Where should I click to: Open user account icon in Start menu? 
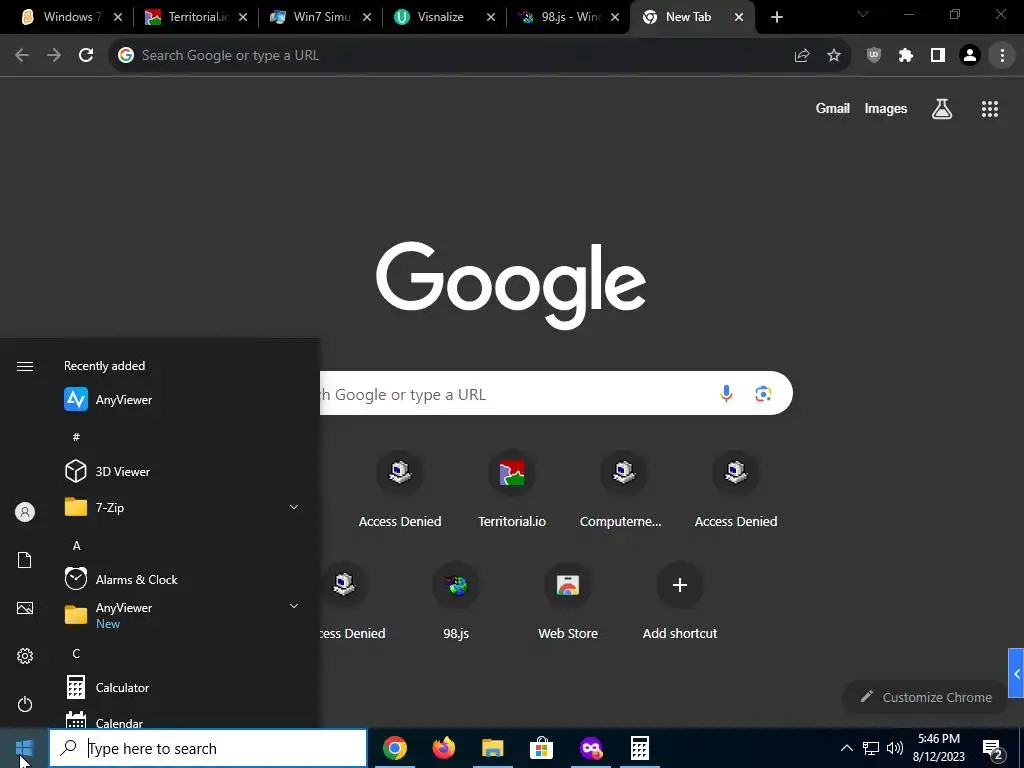pyautogui.click(x=25, y=512)
